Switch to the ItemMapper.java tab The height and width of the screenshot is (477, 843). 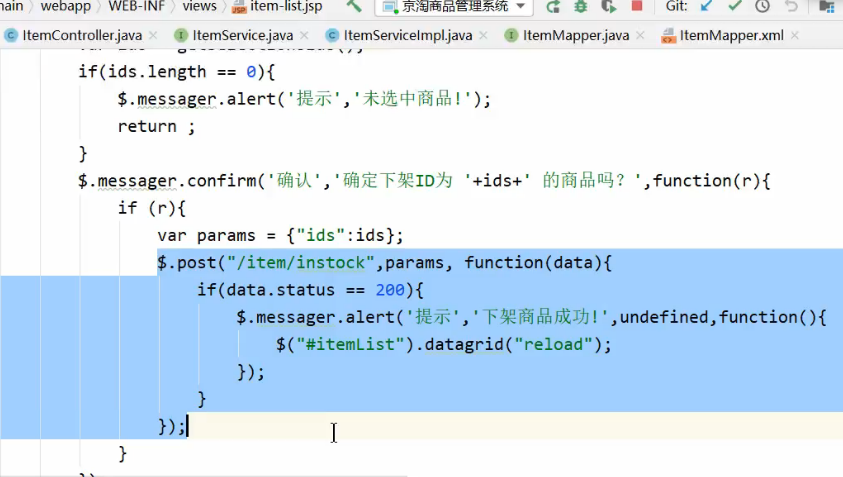(x=576, y=35)
